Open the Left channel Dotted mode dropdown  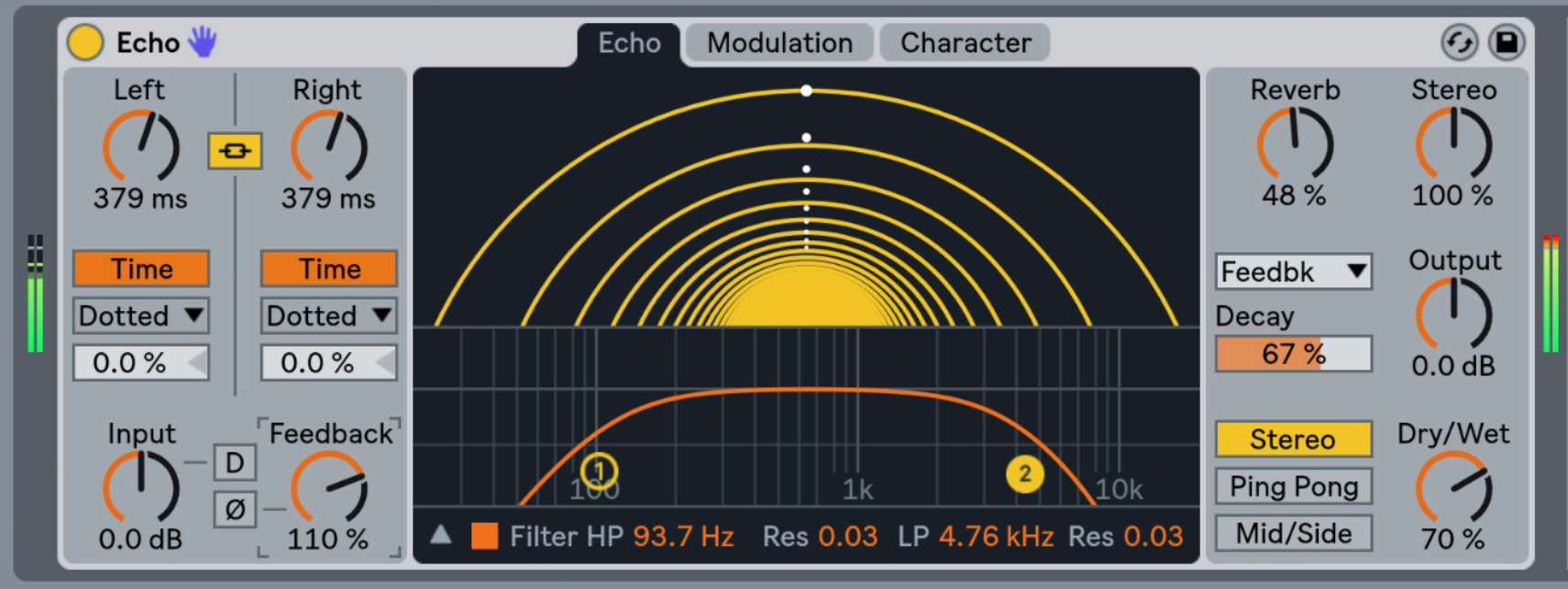141,316
